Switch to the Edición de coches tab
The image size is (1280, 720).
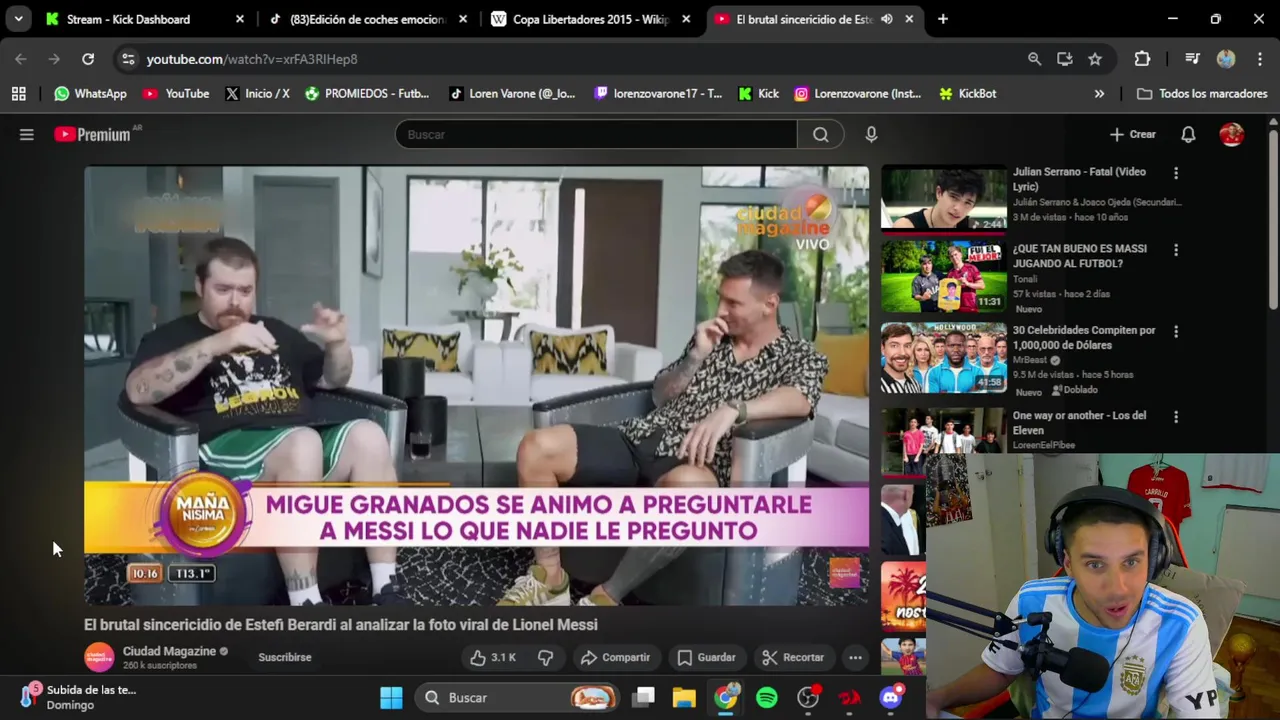point(367,19)
